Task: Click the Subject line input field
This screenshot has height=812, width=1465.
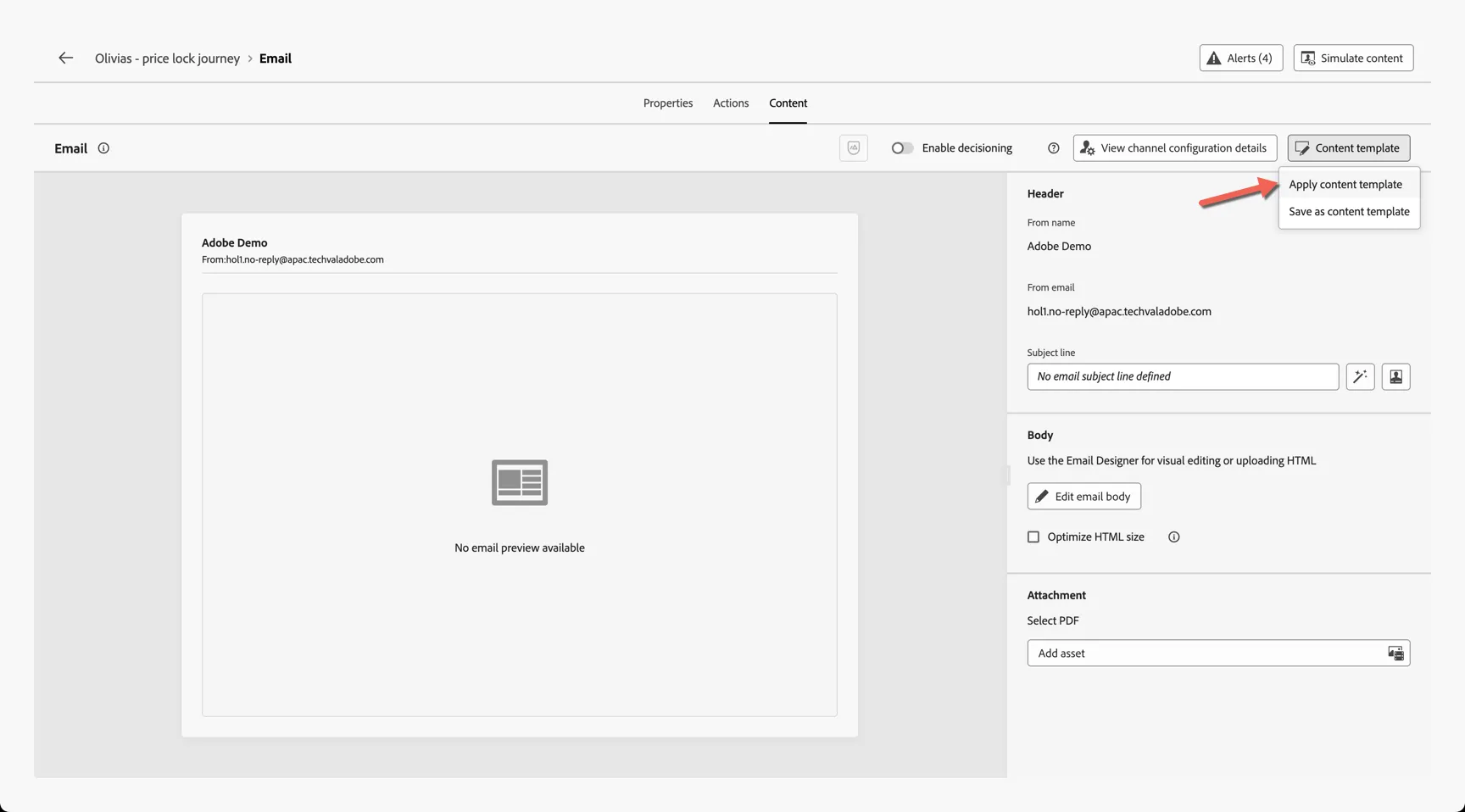Action: (x=1183, y=376)
